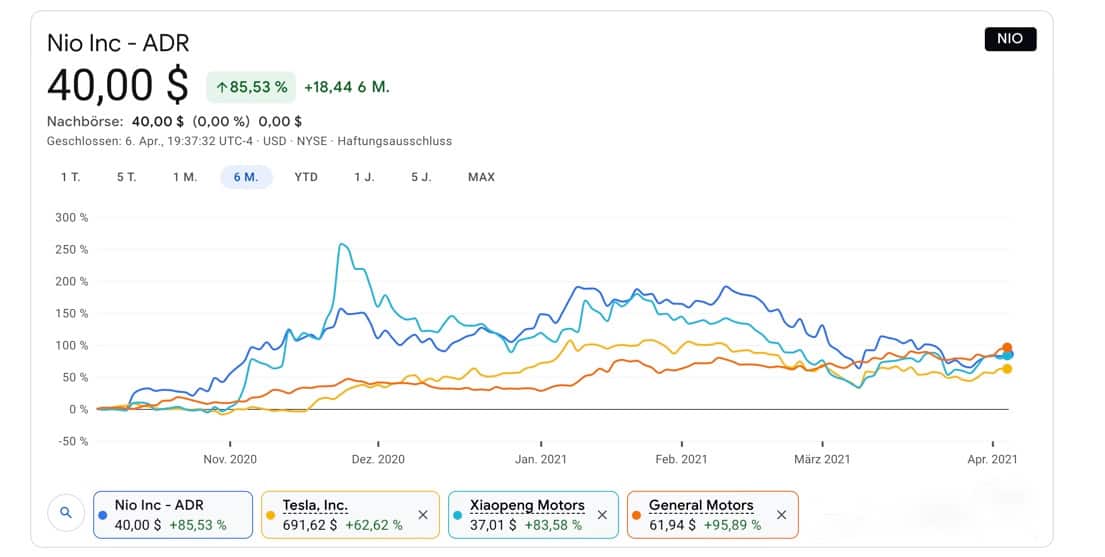The width and height of the screenshot is (1105, 557).
Task: Switch chart to 5 J. range
Action: point(421,177)
